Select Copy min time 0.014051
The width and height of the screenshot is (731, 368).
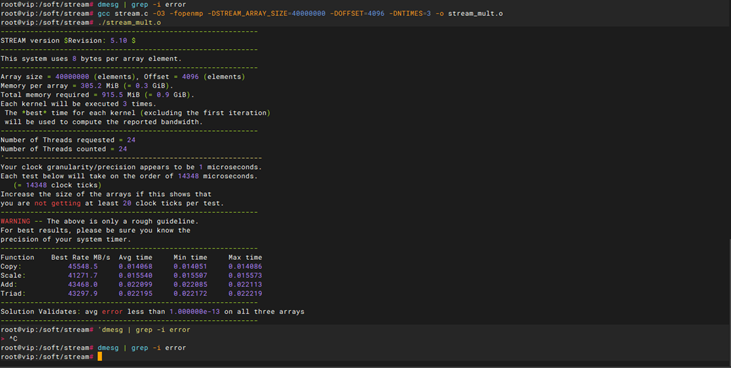[190, 267]
